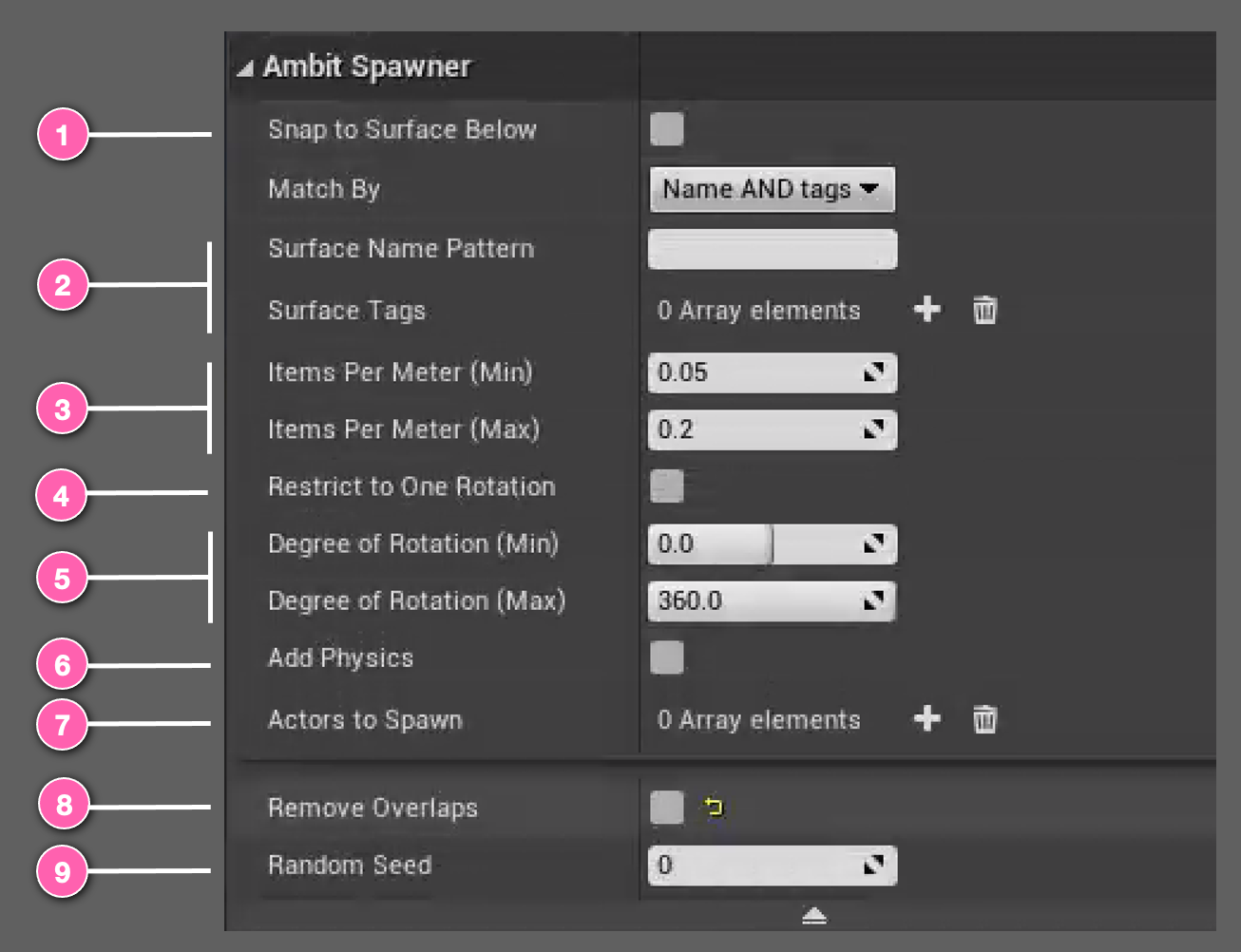The height and width of the screenshot is (952, 1241).
Task: Select the Remove Overlaps property label
Action: 372,809
